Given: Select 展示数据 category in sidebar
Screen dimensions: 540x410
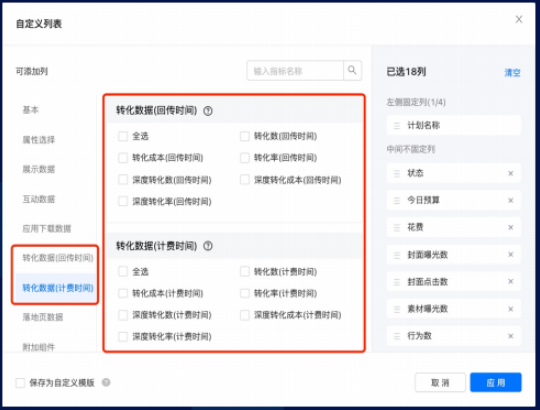Looking at the screenshot, I should 39,169.
